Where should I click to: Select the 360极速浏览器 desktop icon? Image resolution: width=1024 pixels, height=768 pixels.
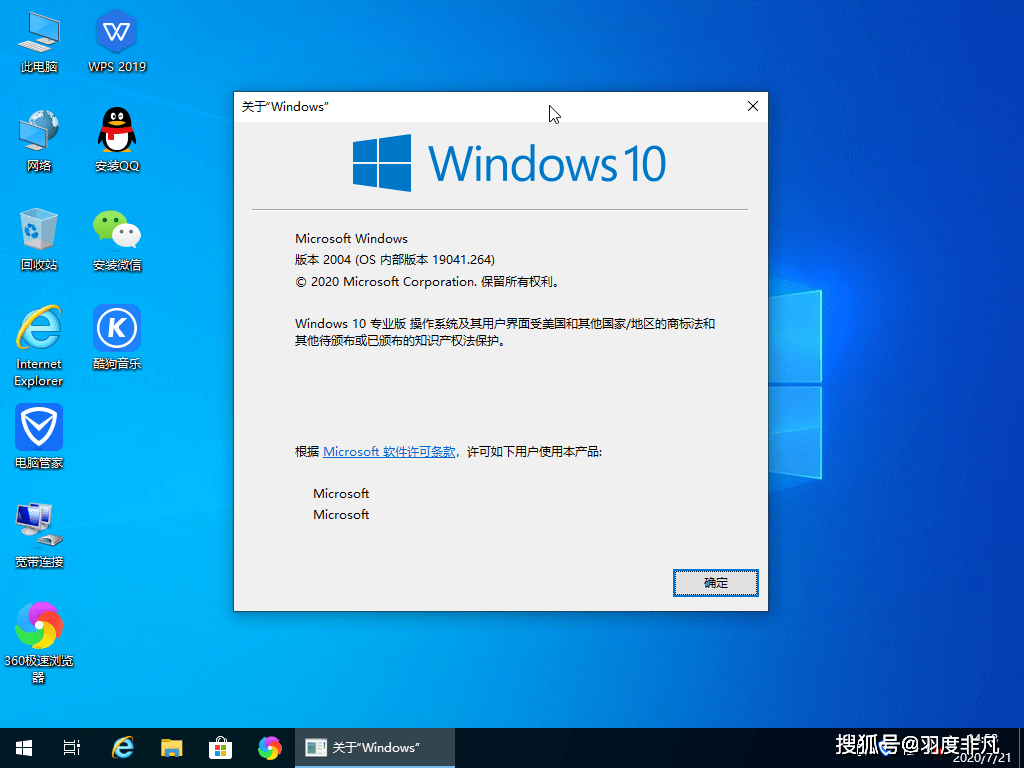[39, 643]
